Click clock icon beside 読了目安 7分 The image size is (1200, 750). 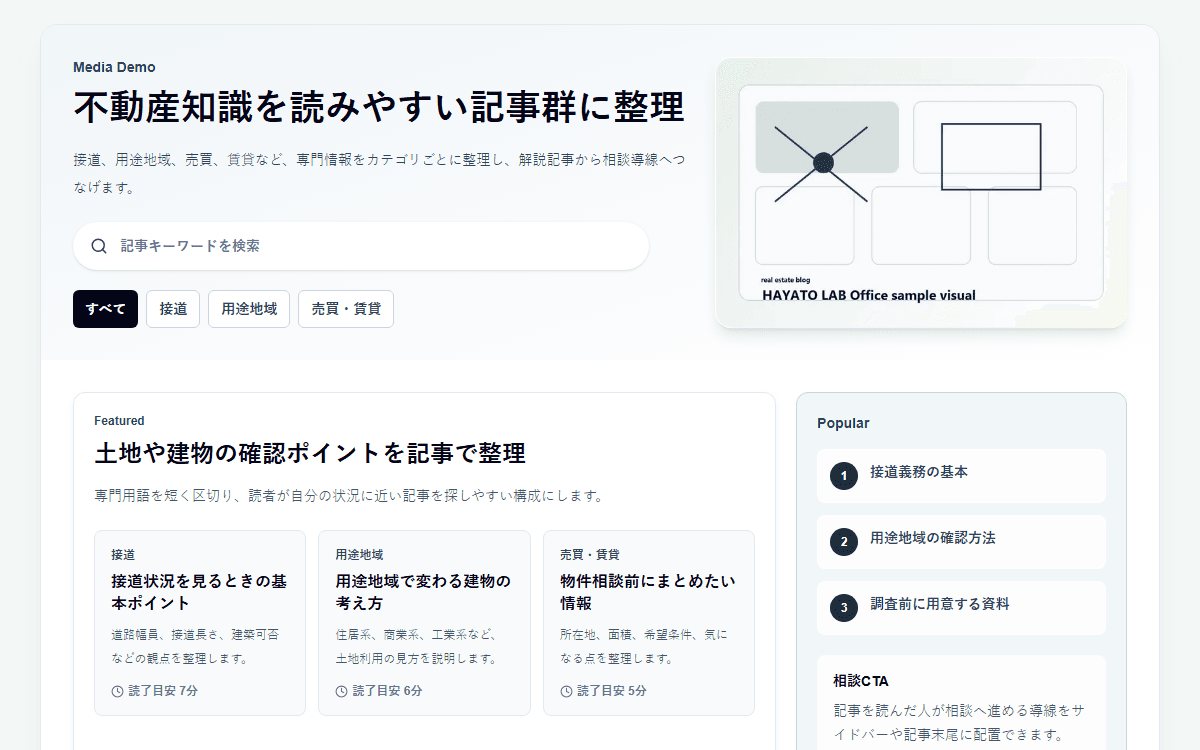point(117,691)
